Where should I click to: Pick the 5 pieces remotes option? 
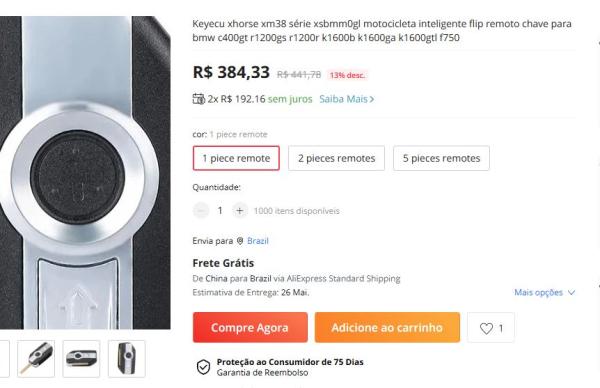point(441,158)
